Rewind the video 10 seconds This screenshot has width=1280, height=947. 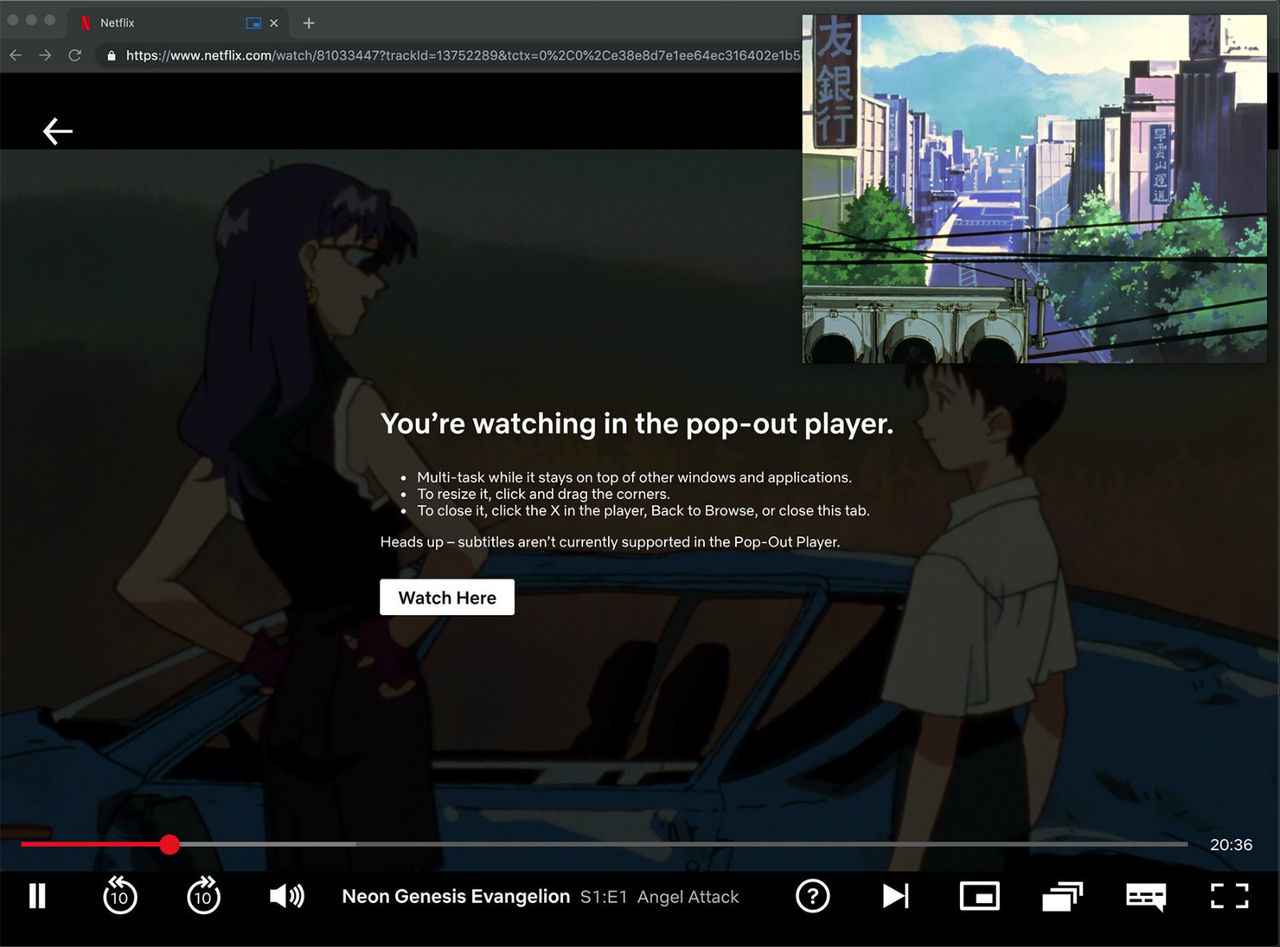[120, 896]
